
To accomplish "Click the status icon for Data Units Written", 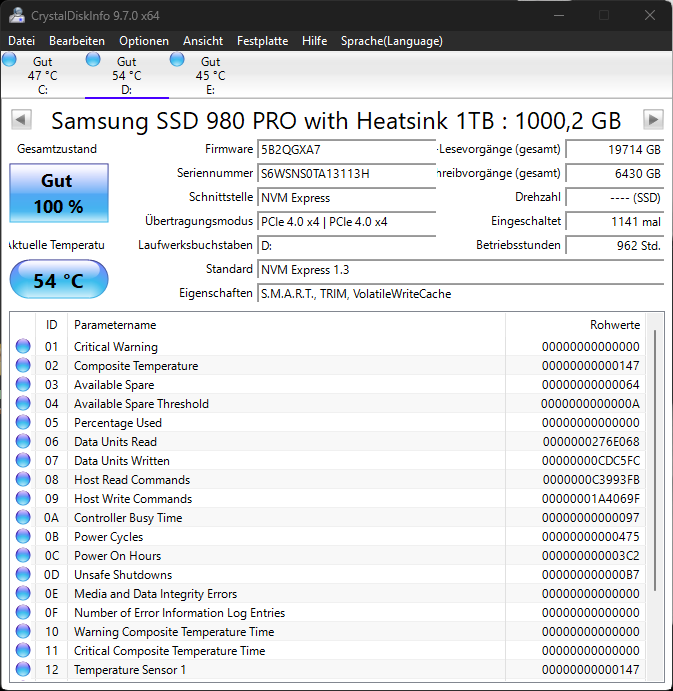I will coord(23,461).
